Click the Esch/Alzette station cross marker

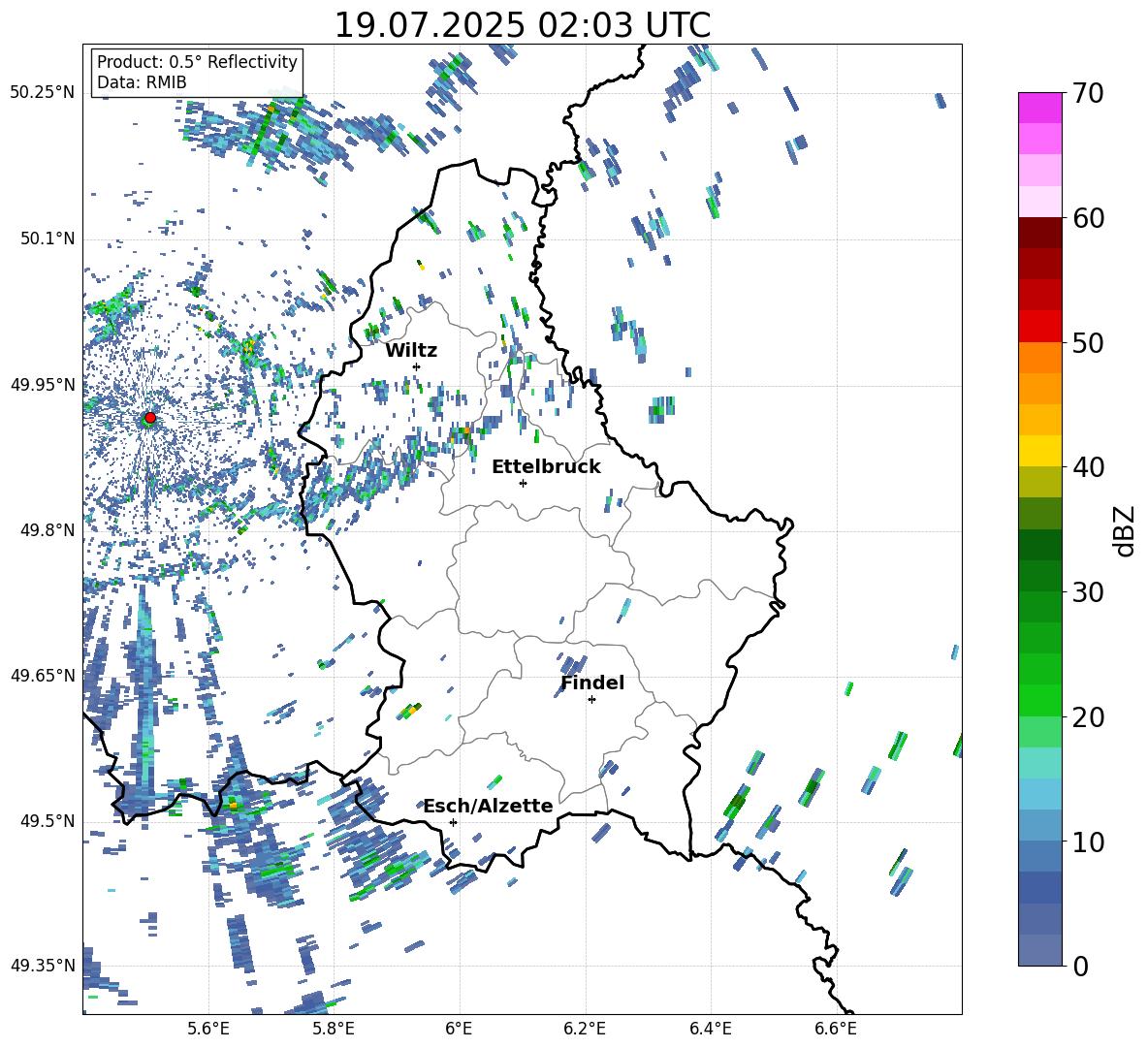[453, 822]
